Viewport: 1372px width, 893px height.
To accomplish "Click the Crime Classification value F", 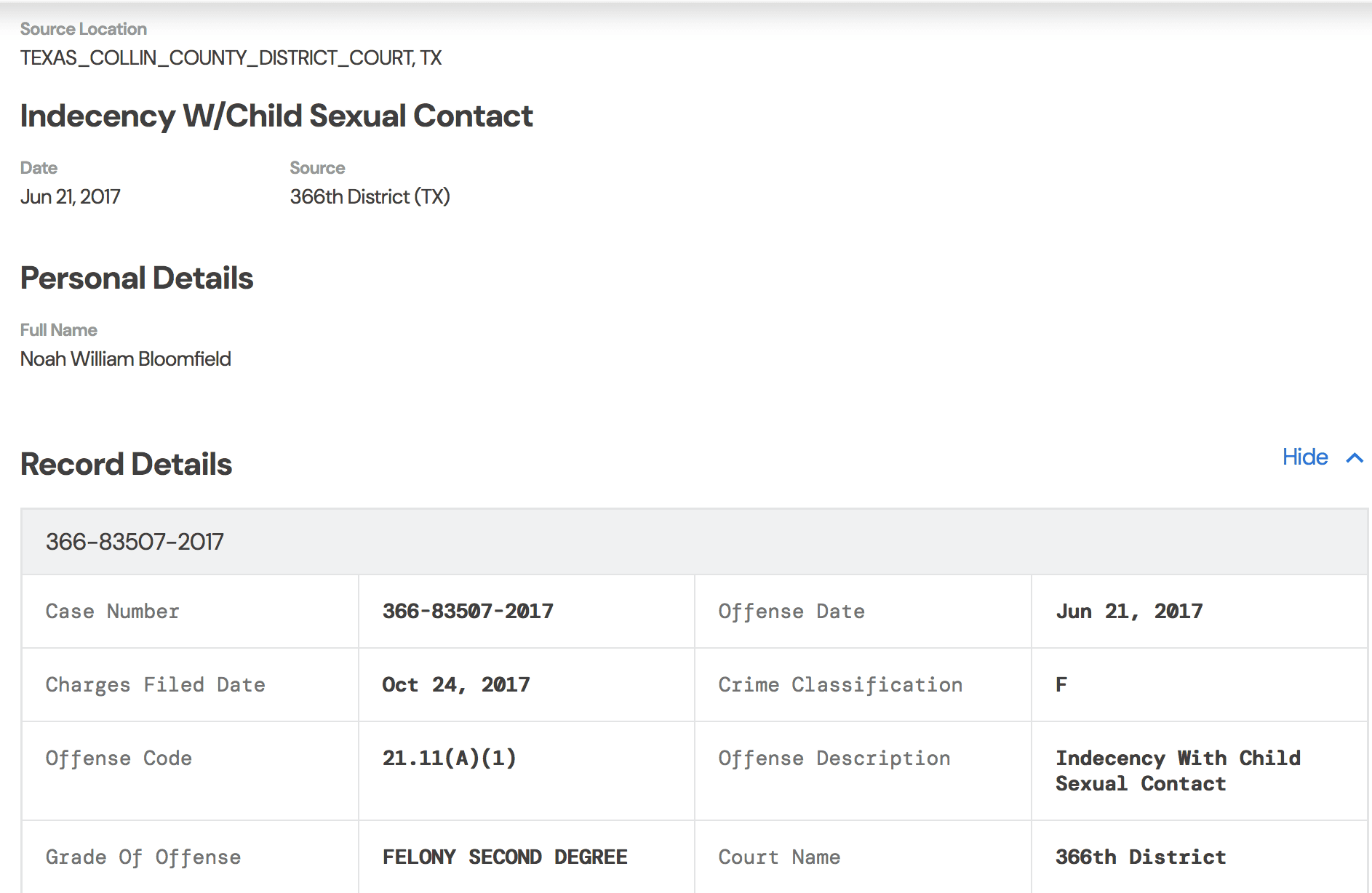I will coord(1061,685).
